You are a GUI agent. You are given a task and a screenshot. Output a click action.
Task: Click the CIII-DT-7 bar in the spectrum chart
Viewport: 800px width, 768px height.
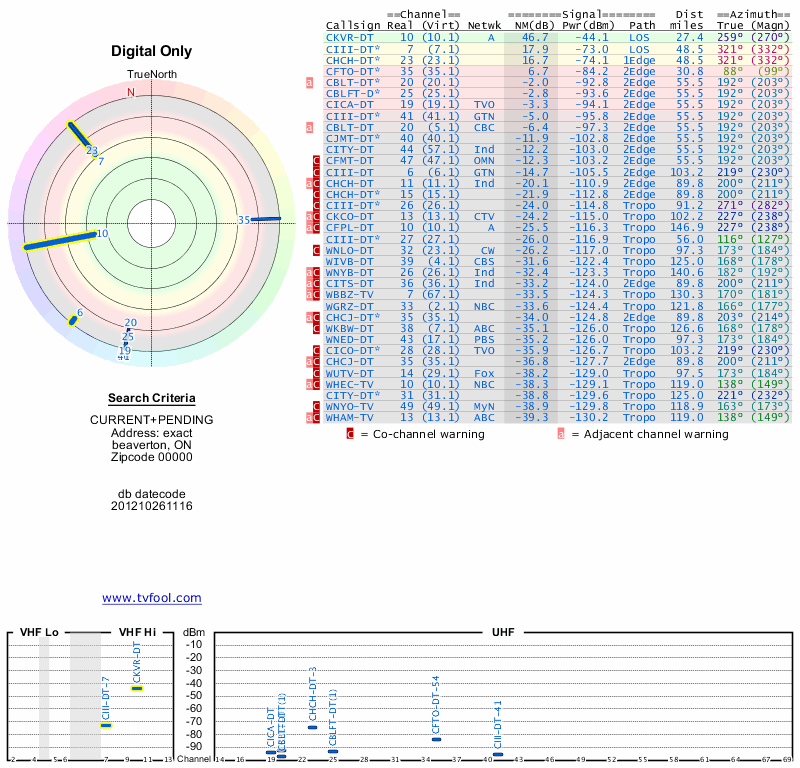click(x=106, y=725)
